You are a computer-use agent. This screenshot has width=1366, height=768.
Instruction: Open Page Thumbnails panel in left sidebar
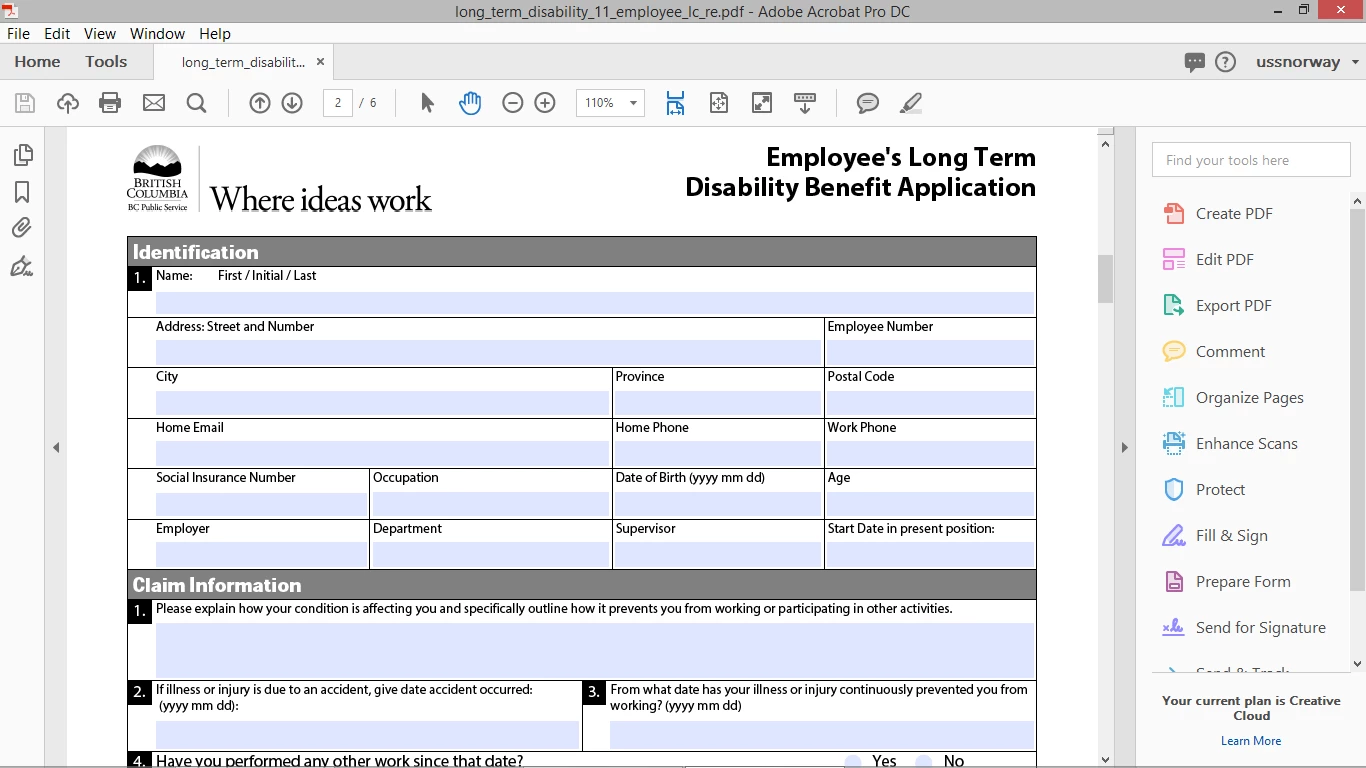coord(22,155)
